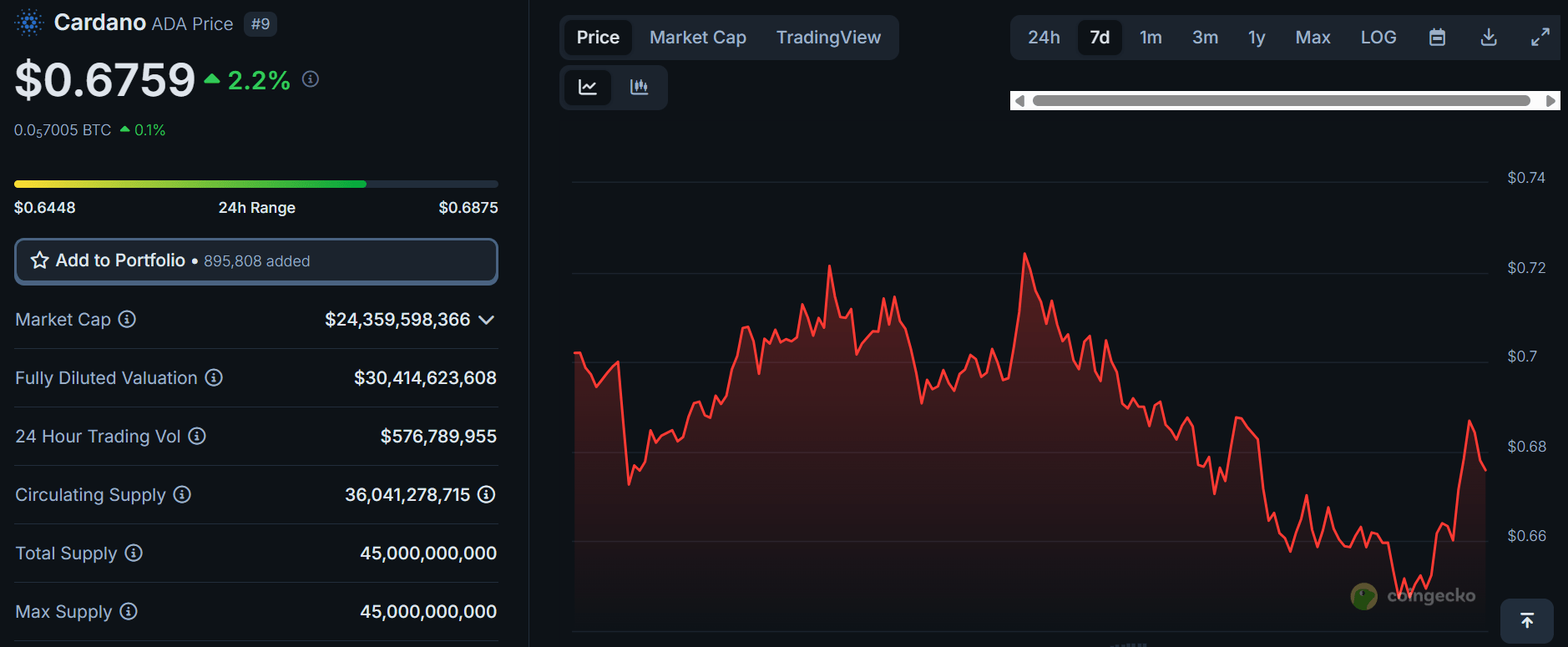Open the Max Supply info icon
This screenshot has height=647, width=1568.
(129, 611)
